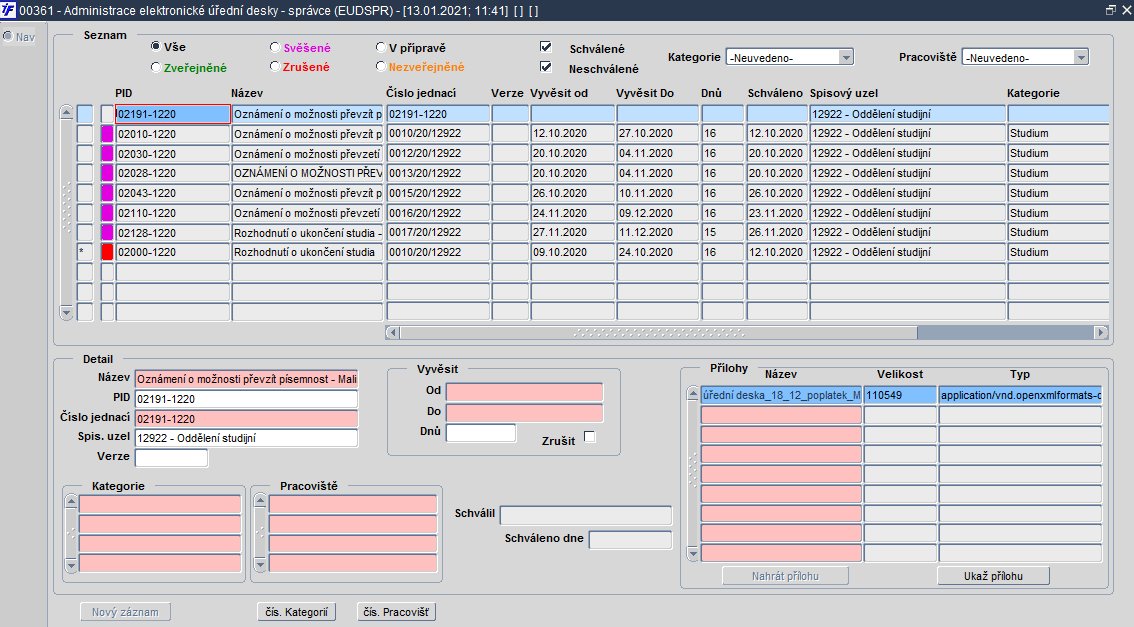Click the Vyvěsit Od date field

pos(524,392)
